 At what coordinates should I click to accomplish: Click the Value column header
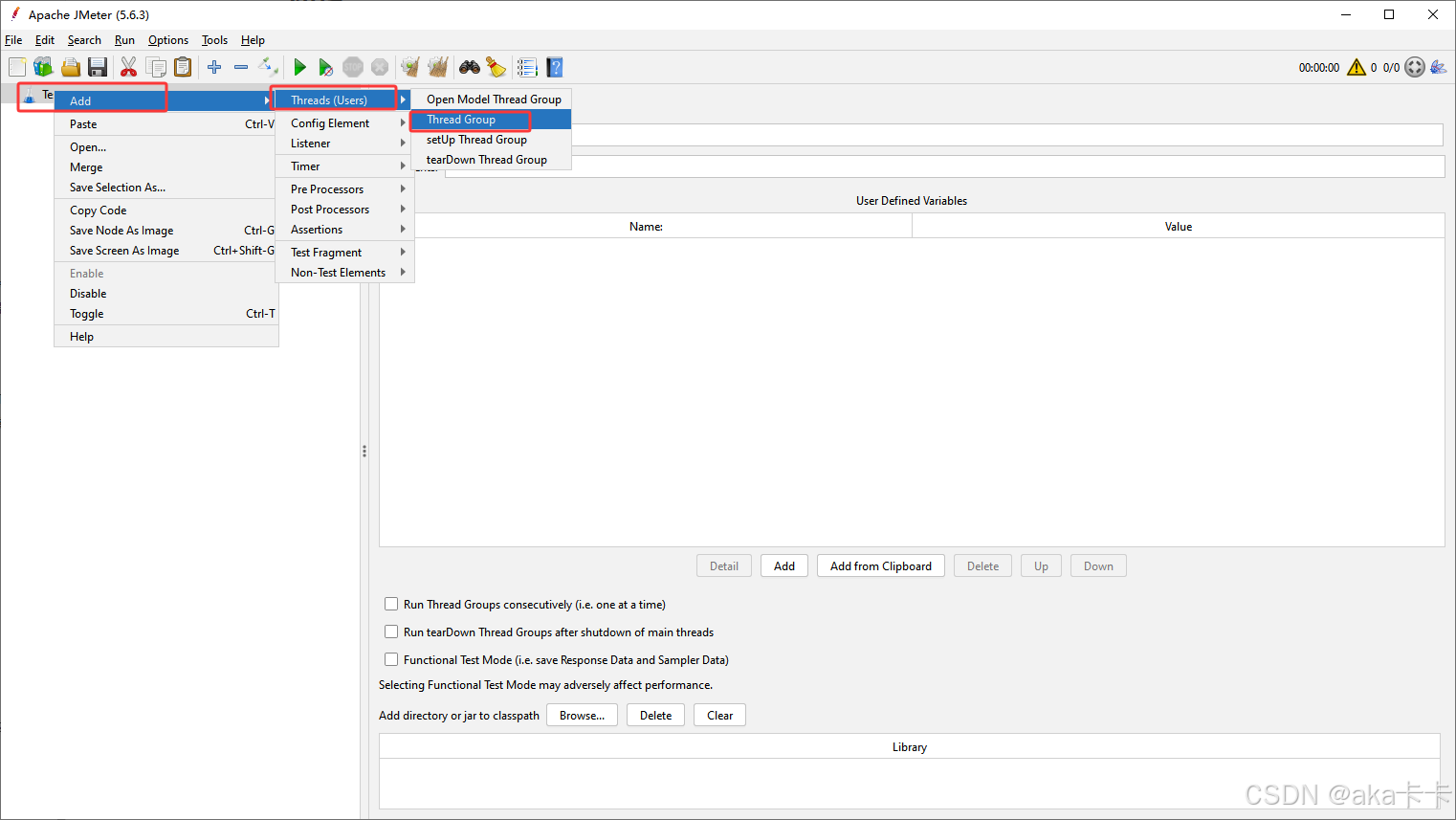1179,227
